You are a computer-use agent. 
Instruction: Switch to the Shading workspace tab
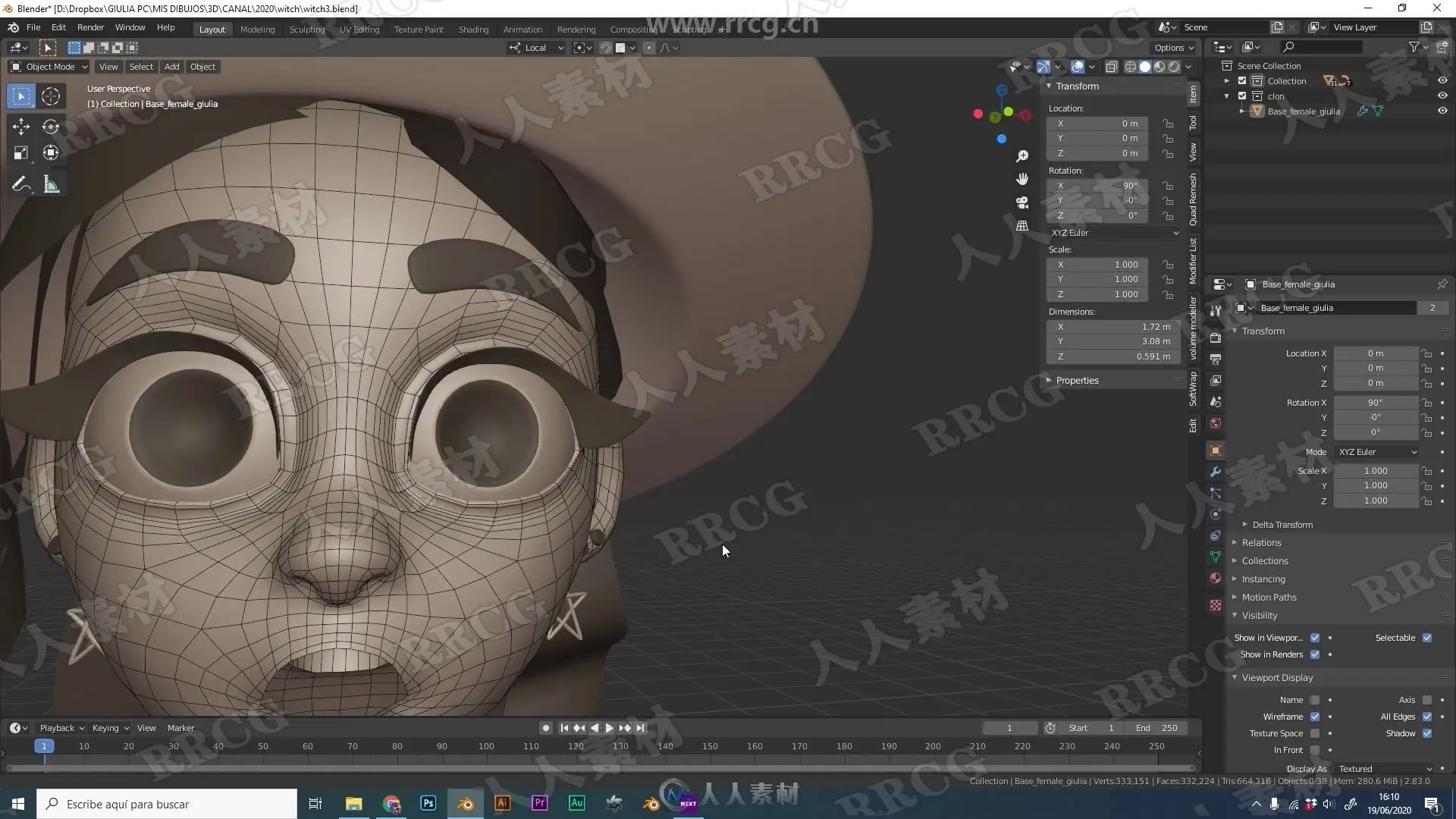click(x=473, y=30)
